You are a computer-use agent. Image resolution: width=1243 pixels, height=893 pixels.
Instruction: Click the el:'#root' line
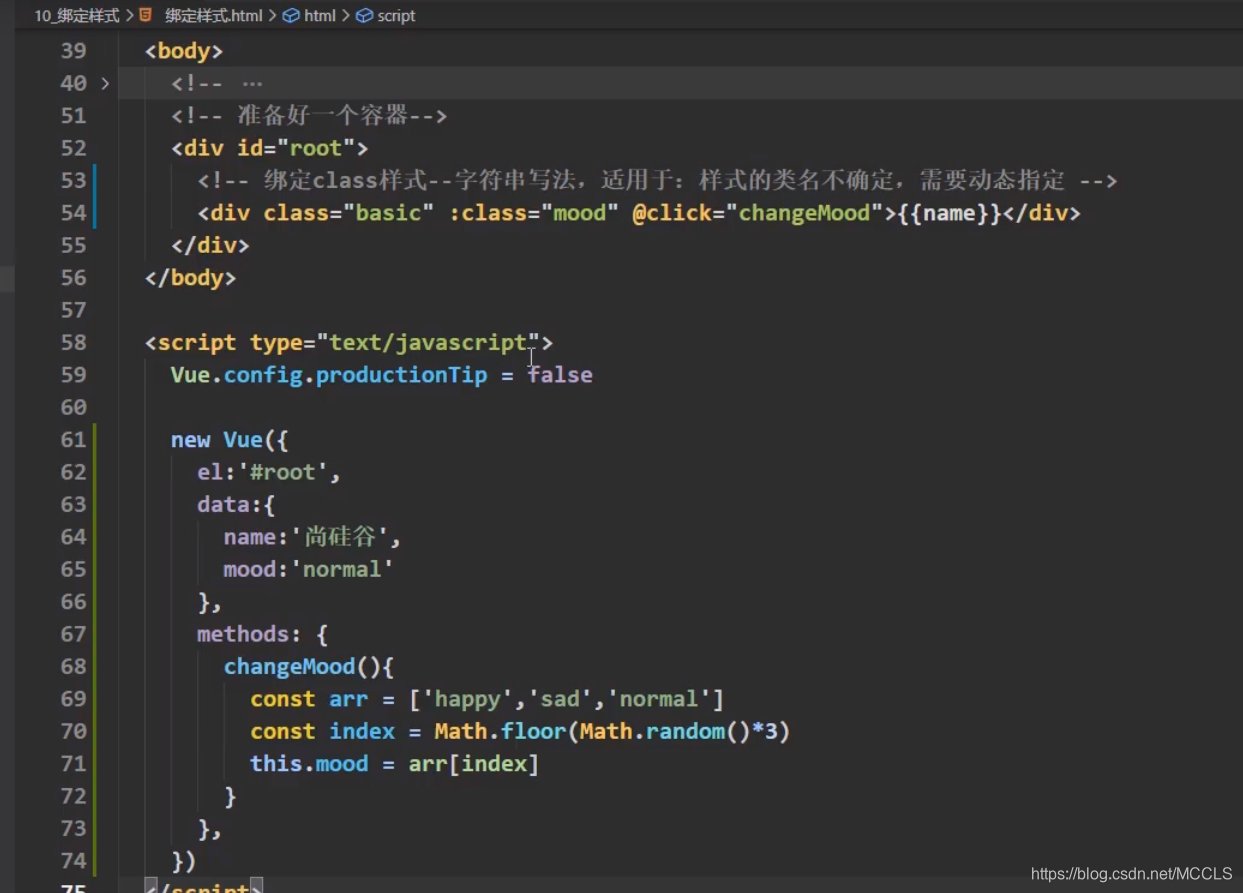[x=268, y=472]
